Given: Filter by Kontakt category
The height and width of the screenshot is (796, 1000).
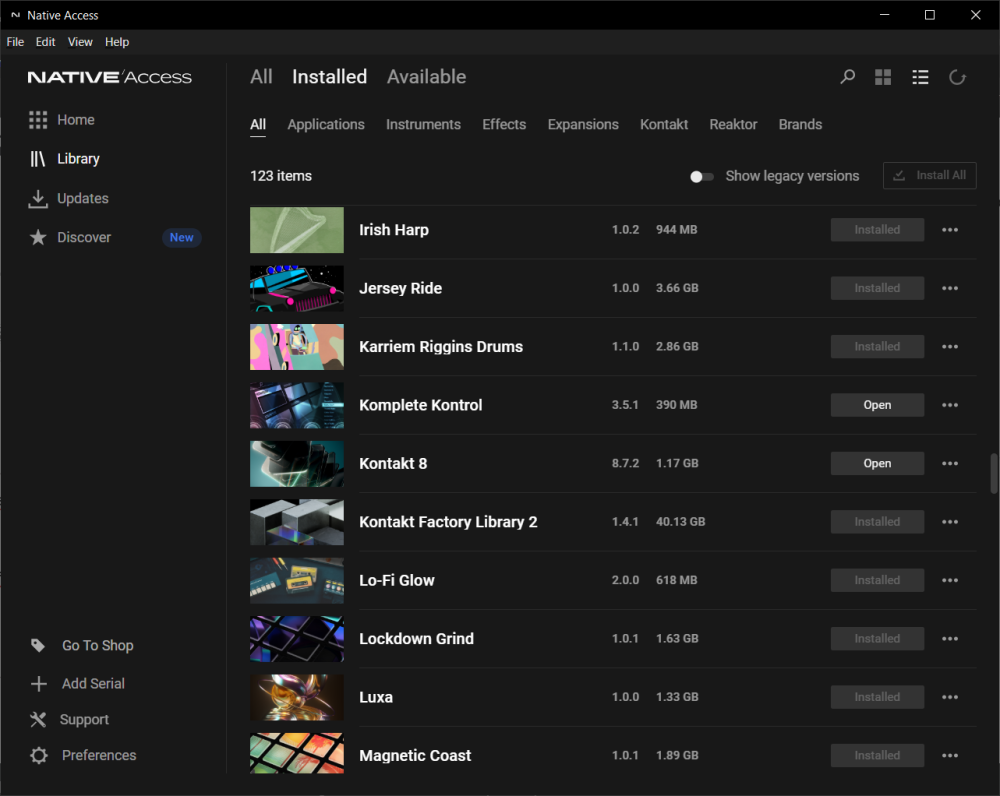Looking at the screenshot, I should [x=664, y=124].
